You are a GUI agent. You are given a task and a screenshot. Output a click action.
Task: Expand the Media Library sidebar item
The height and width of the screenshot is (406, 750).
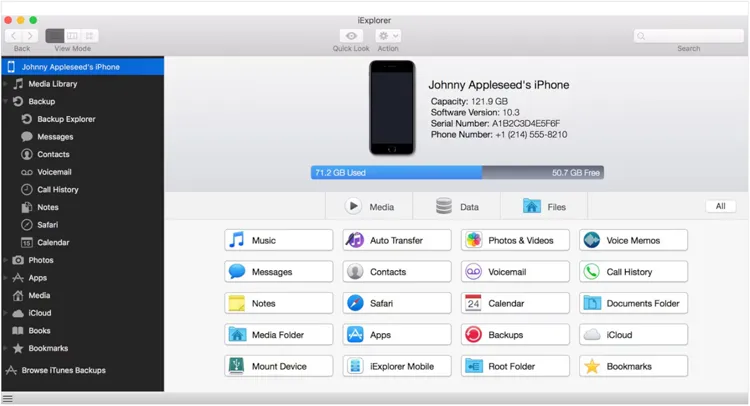tap(6, 84)
